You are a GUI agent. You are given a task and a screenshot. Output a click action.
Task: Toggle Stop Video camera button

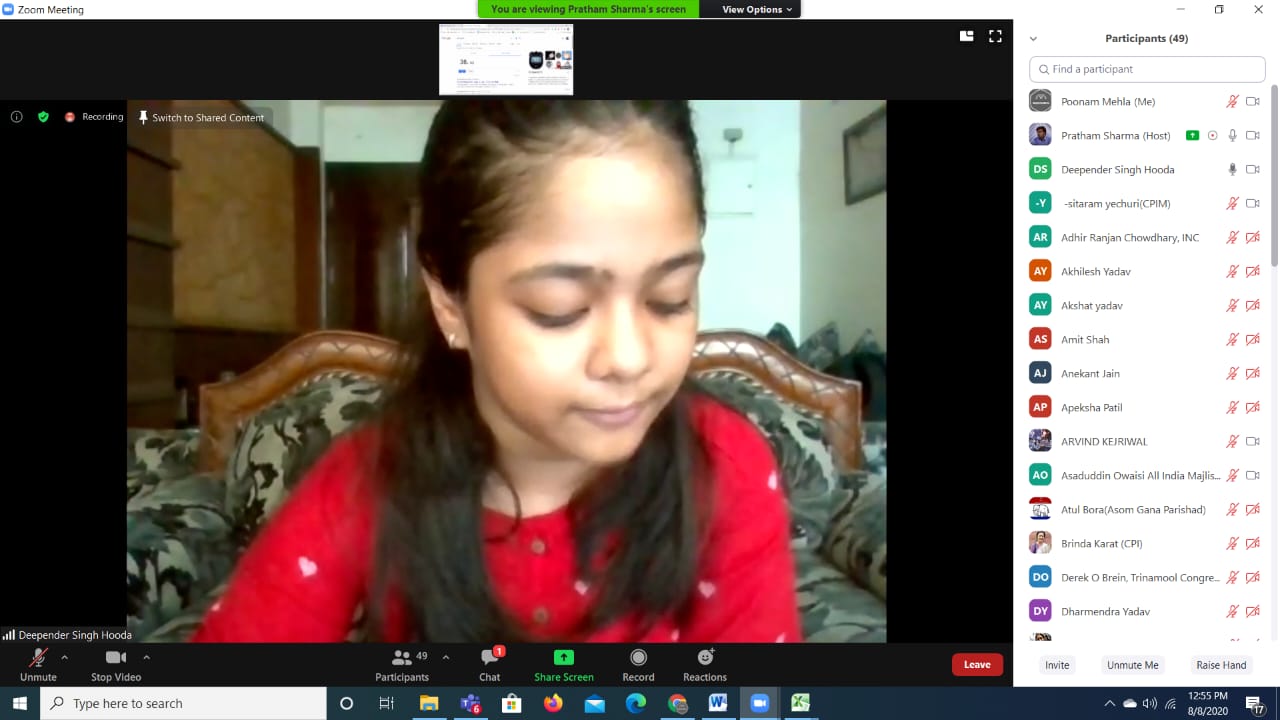116,658
